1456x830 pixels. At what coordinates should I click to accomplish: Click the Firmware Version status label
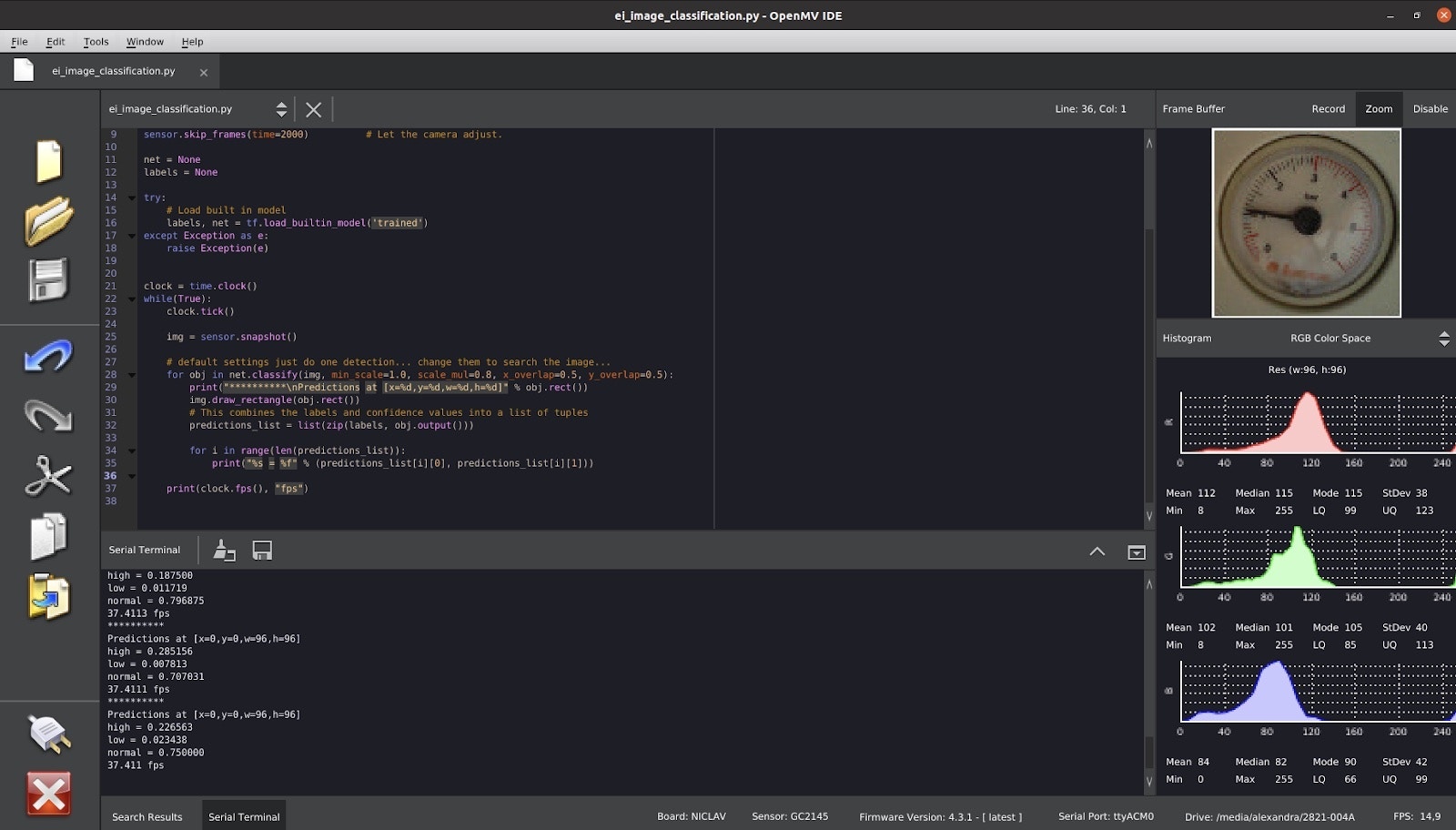pos(940,816)
